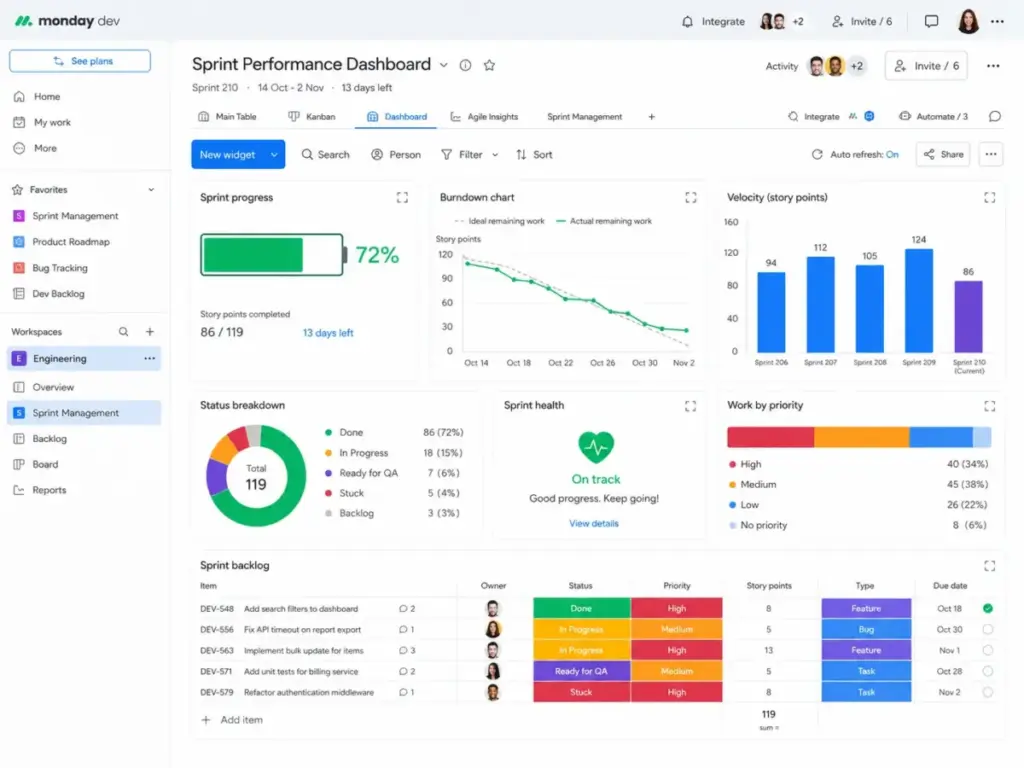The image size is (1024, 768).
Task: Star the Sprint Performance Dashboard as favorite
Action: [x=489, y=65]
